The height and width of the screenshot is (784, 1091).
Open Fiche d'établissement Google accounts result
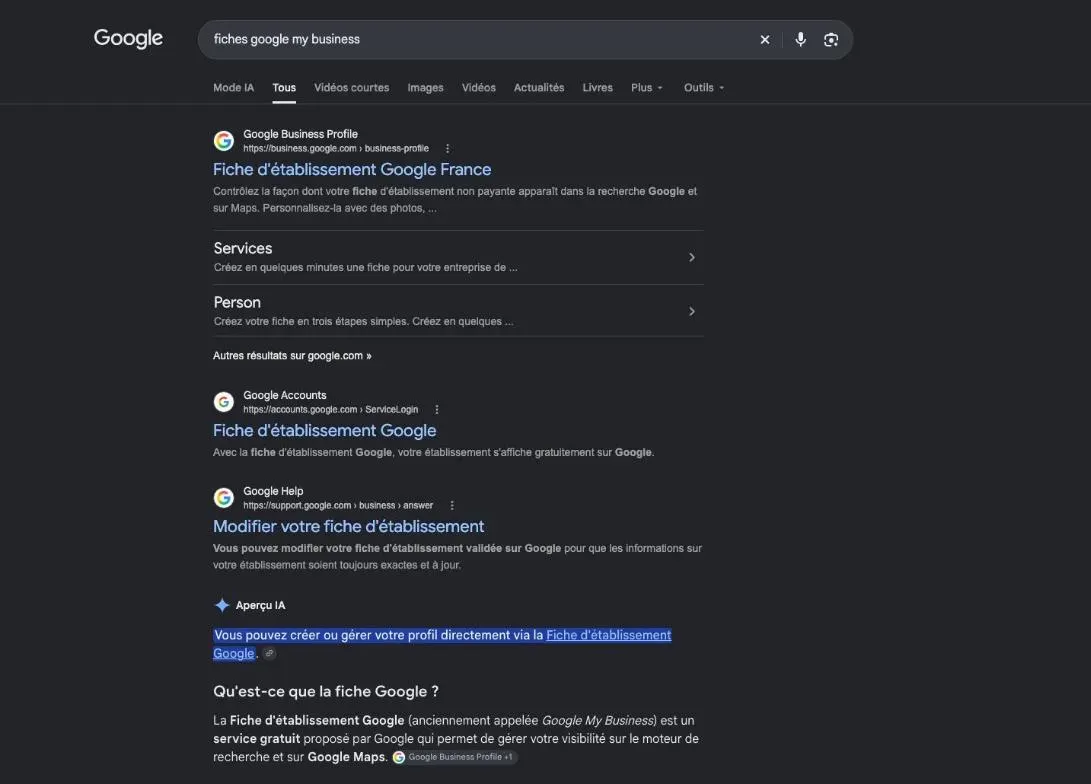pyautogui.click(x=324, y=431)
